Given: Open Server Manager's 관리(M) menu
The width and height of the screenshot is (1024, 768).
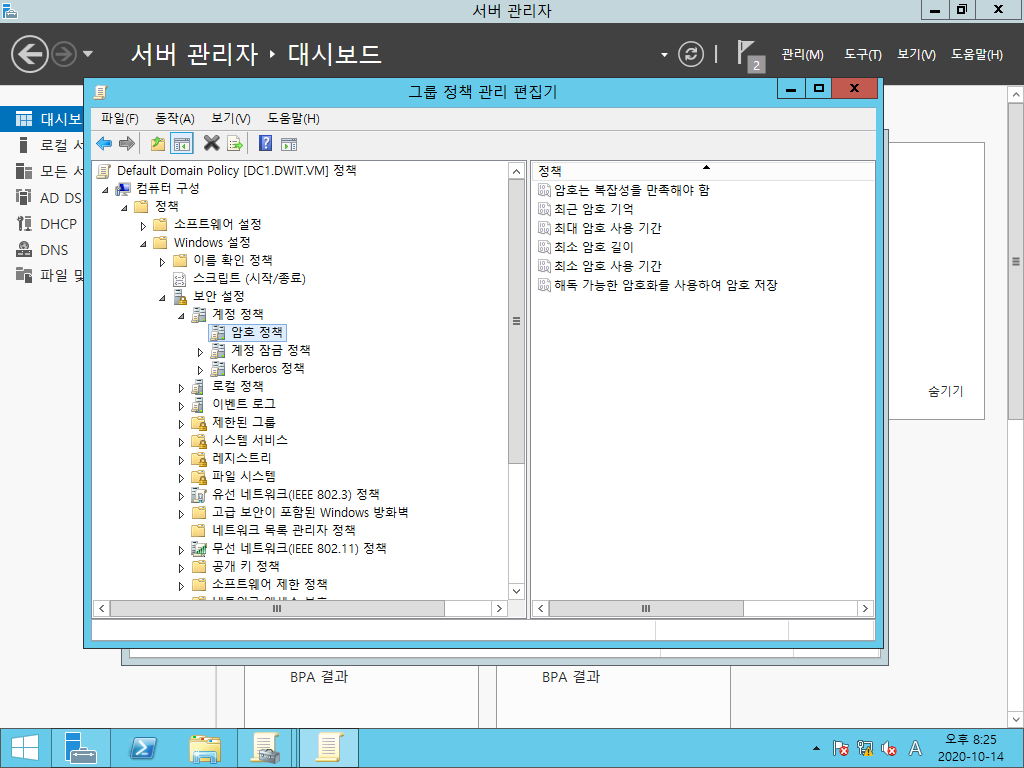Looking at the screenshot, I should 803,54.
